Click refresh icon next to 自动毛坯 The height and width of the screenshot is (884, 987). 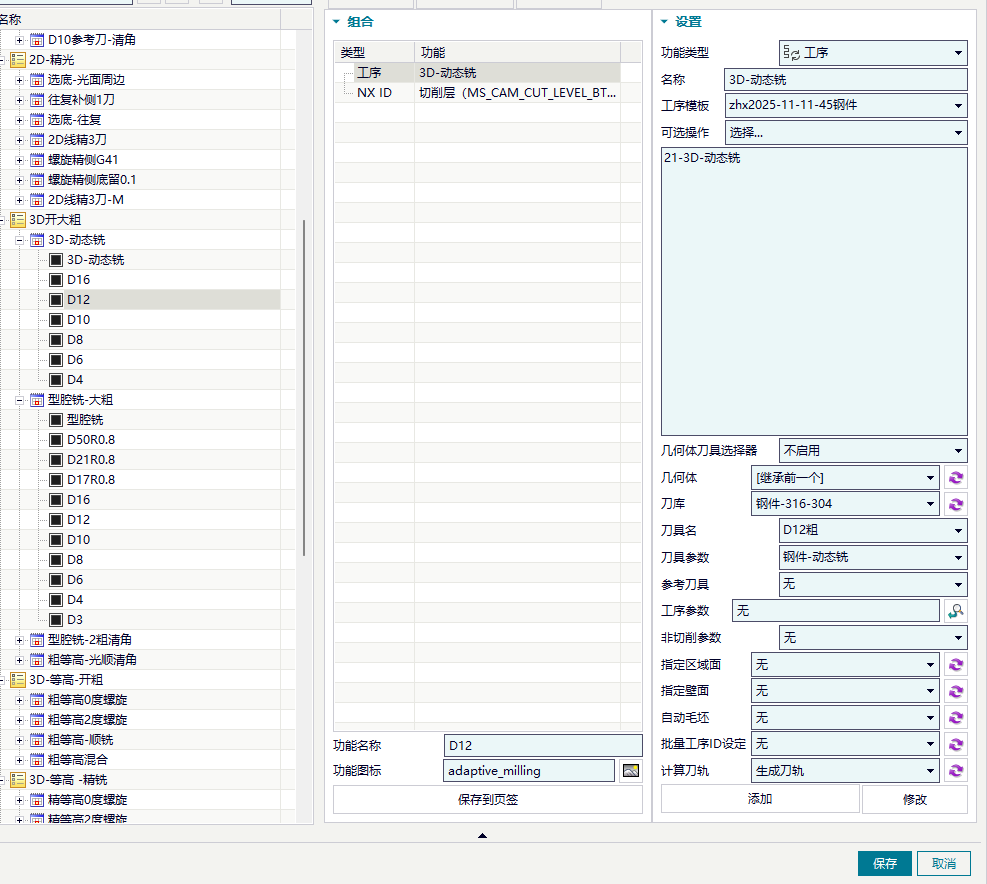956,718
